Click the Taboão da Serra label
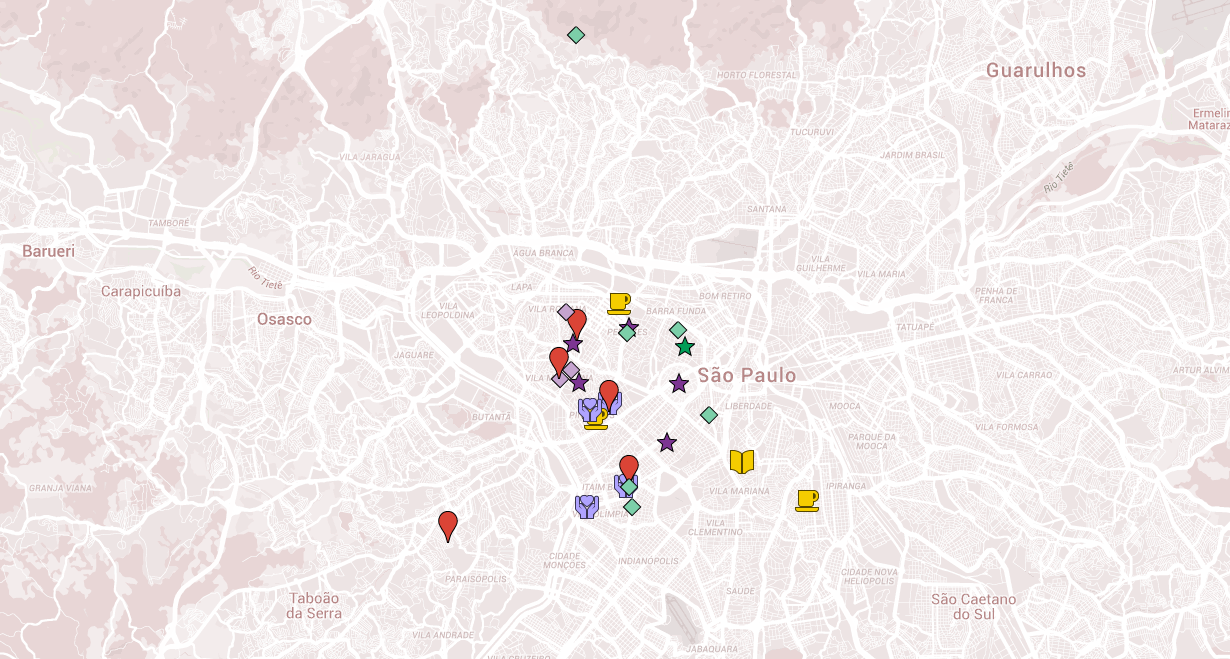 313,605
